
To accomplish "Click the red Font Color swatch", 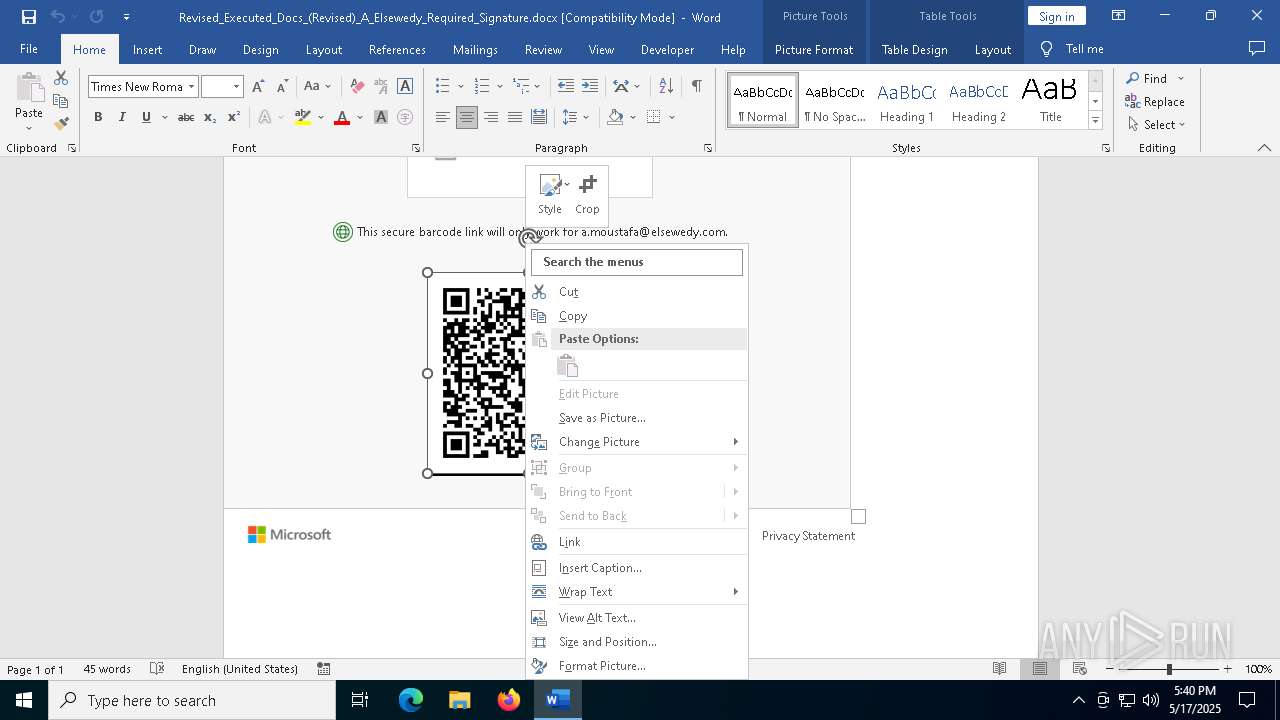I will click(x=342, y=117).
